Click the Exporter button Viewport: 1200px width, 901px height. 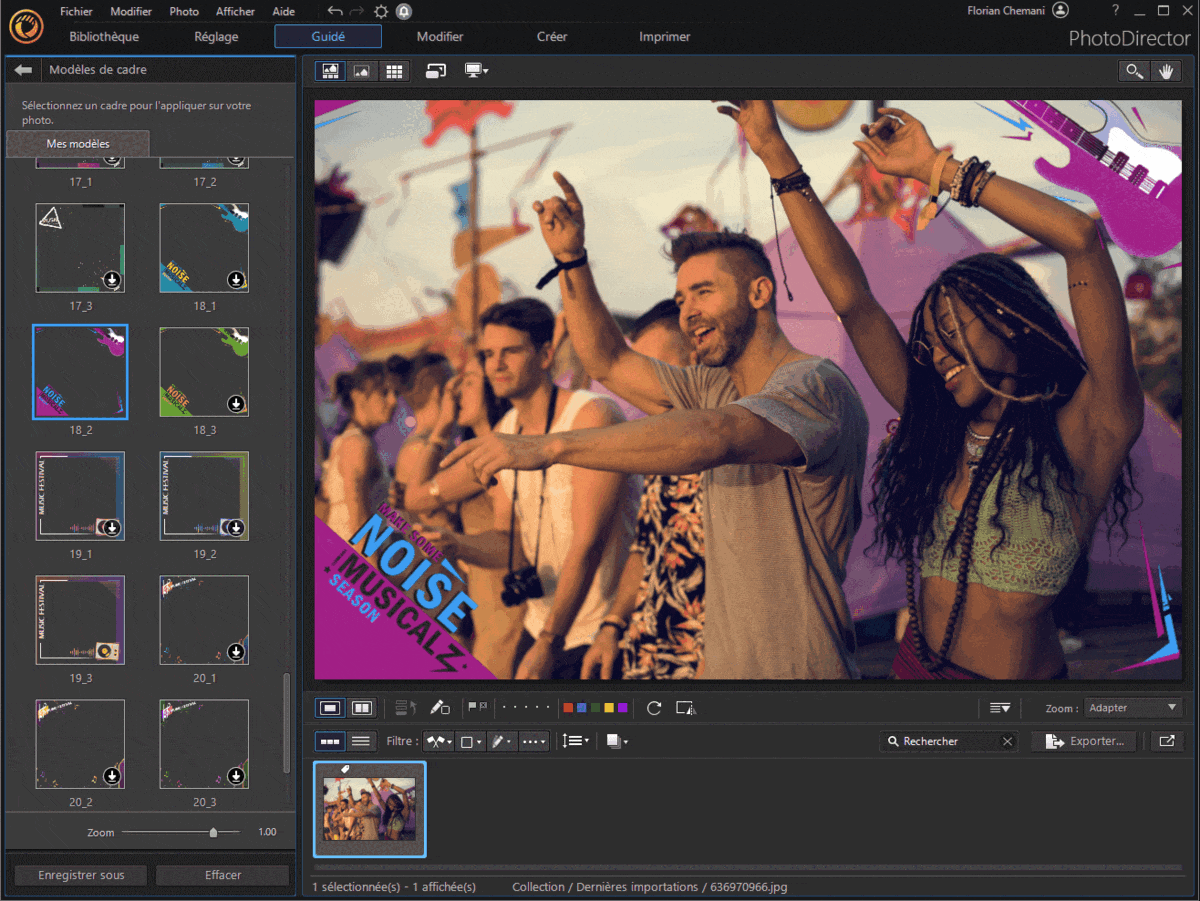(x=1083, y=742)
